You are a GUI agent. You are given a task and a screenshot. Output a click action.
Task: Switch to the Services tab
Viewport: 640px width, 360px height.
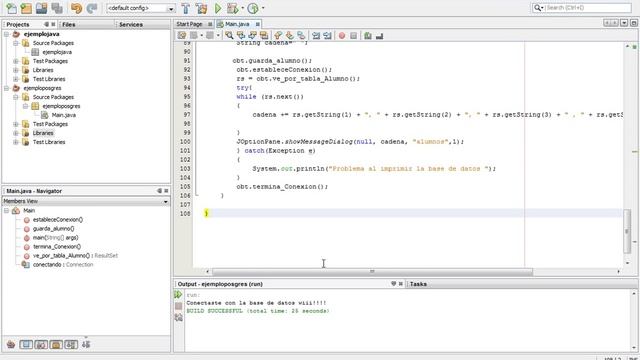(x=131, y=24)
